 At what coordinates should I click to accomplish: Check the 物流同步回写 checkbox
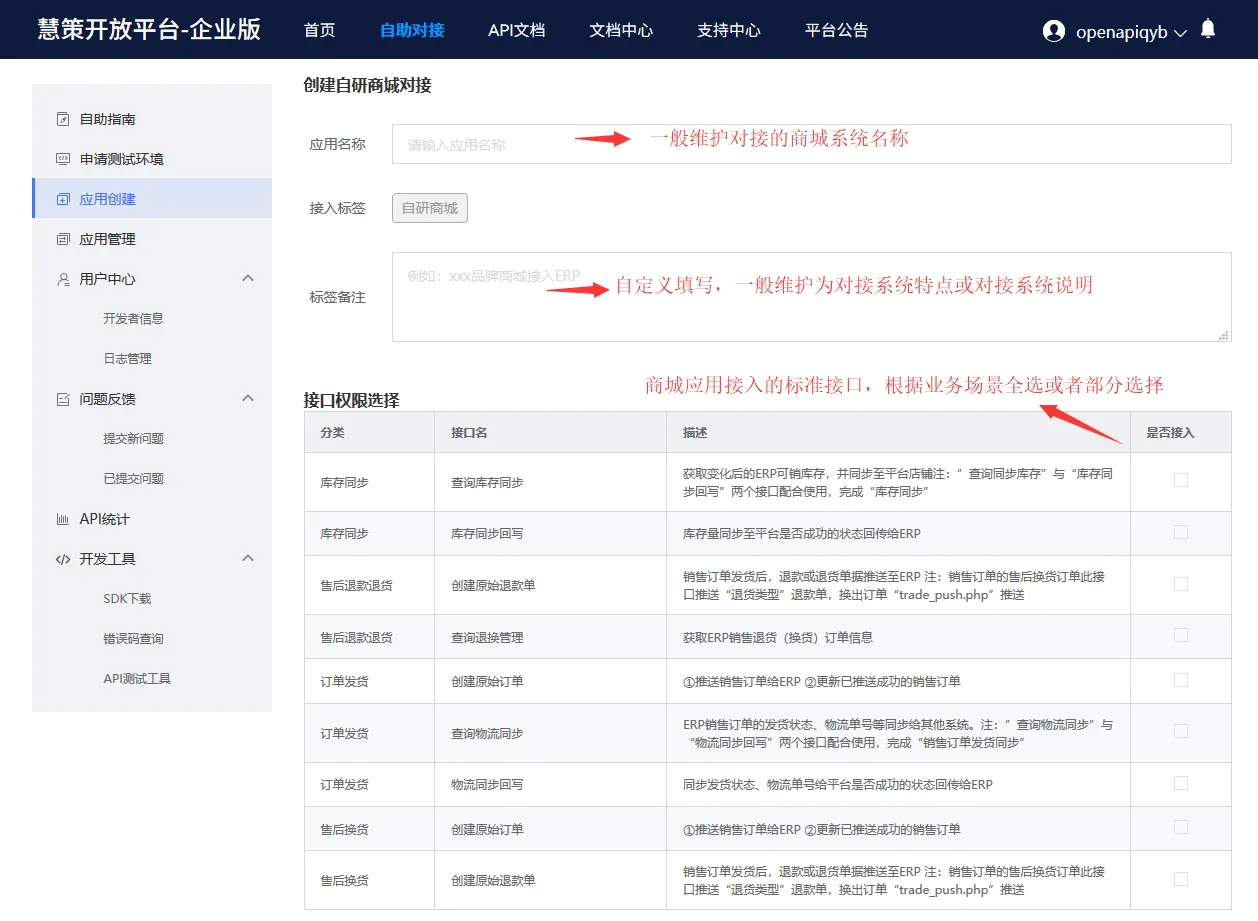click(1181, 783)
